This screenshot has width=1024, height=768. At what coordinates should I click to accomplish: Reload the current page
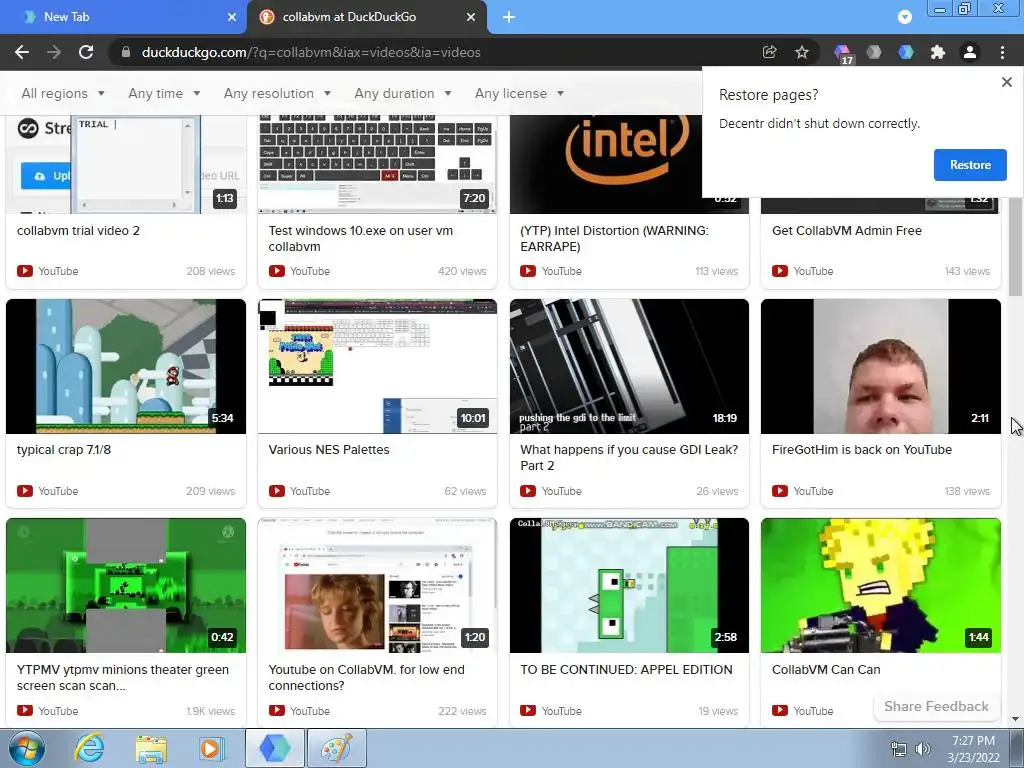tap(86, 52)
